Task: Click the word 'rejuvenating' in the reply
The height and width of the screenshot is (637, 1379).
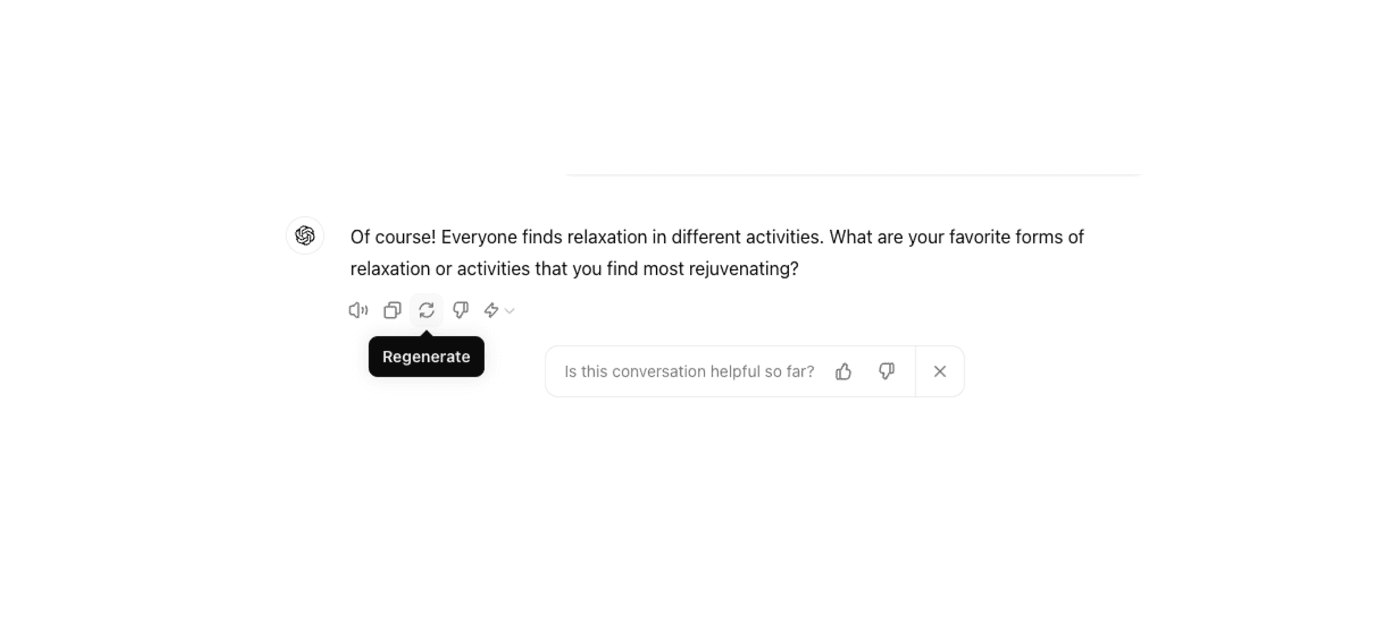Action: coord(740,269)
